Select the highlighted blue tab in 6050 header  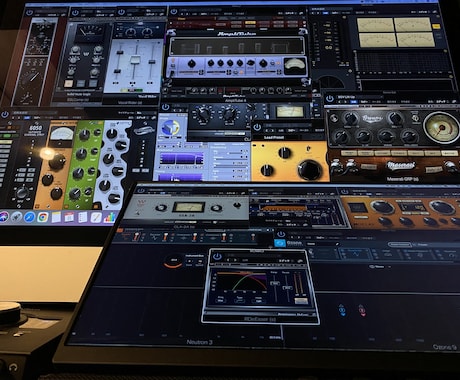[27, 118]
